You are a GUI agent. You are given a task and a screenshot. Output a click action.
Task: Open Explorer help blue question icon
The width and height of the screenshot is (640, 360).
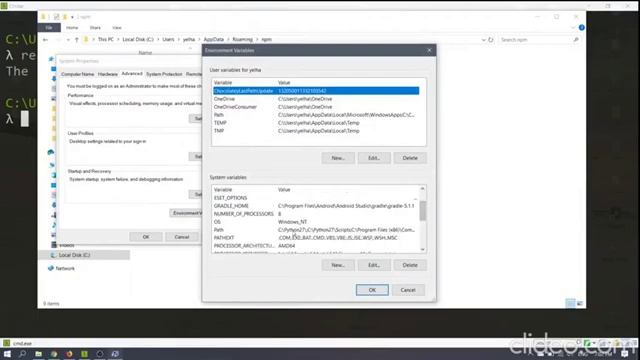[582, 27]
